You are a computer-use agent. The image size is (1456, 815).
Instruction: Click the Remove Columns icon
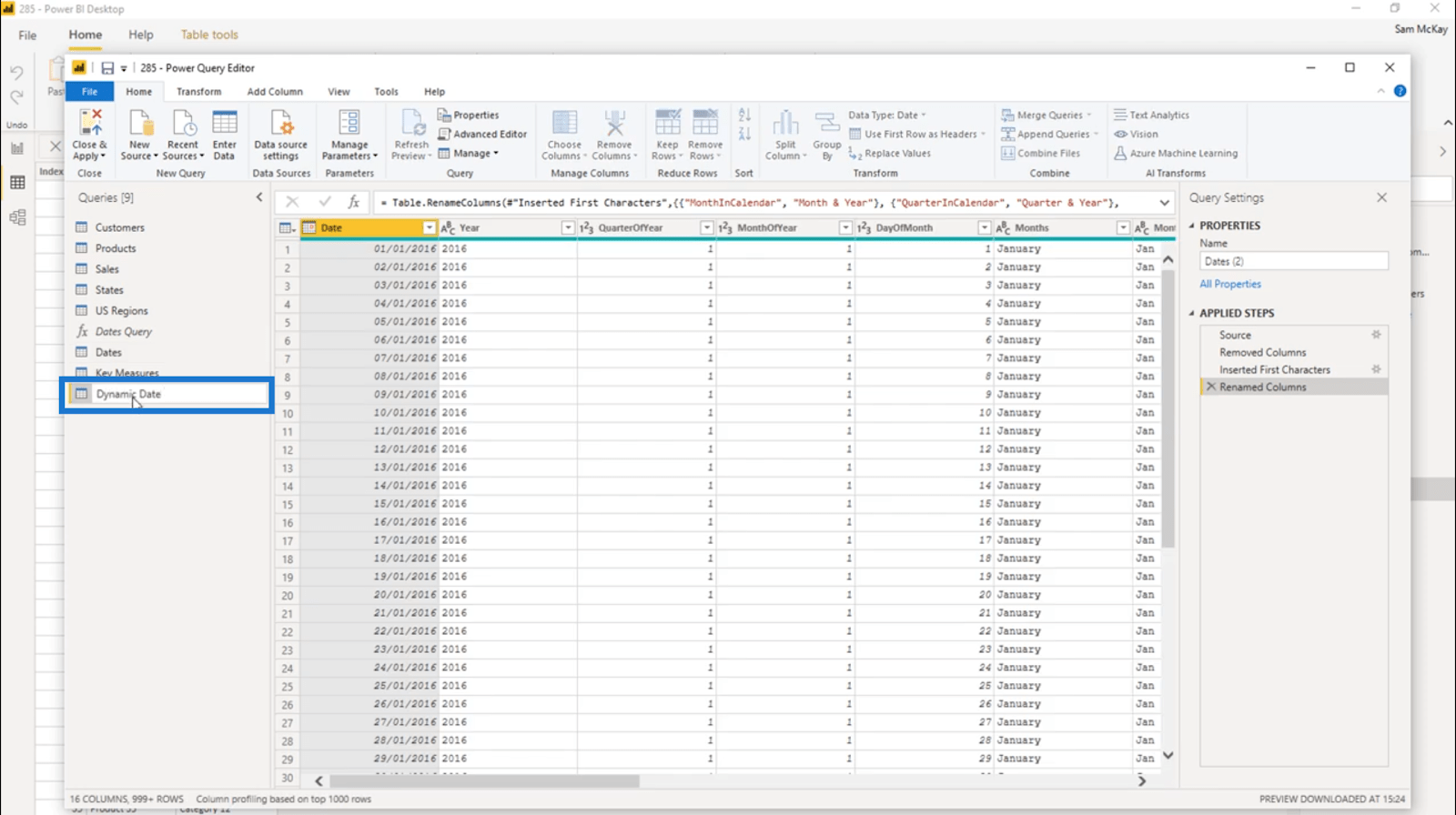coord(614,123)
